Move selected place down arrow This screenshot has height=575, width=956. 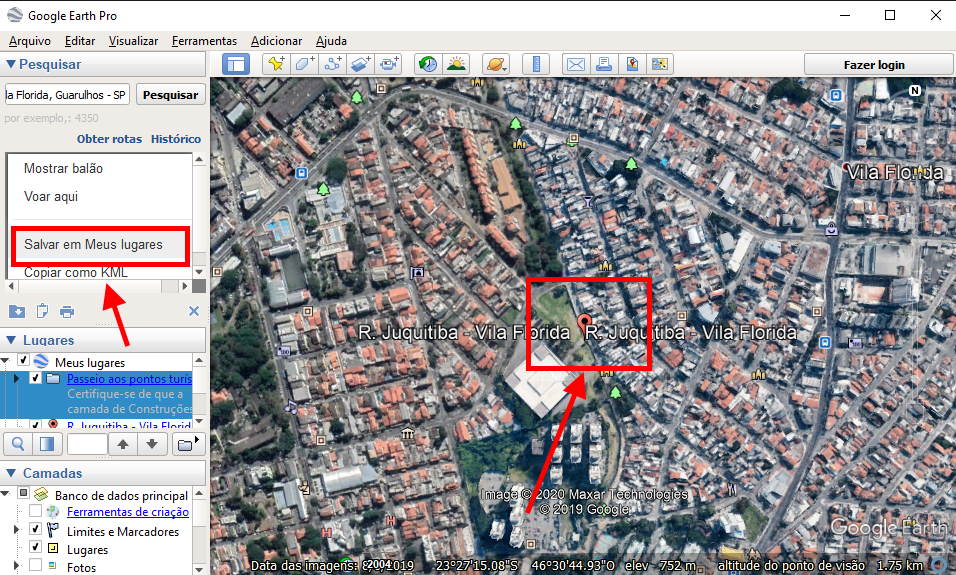click(152, 444)
